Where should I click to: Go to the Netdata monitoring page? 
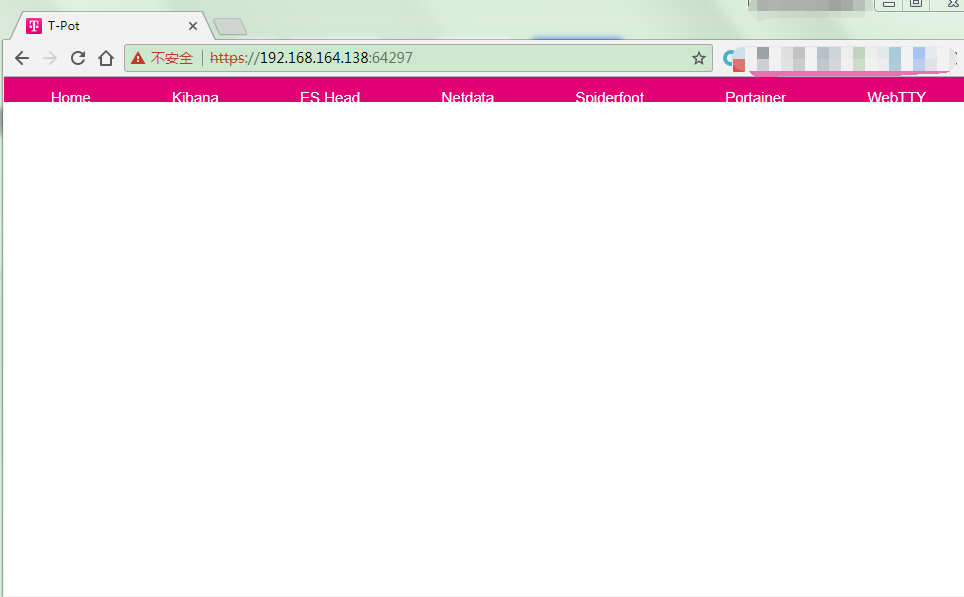(x=467, y=97)
